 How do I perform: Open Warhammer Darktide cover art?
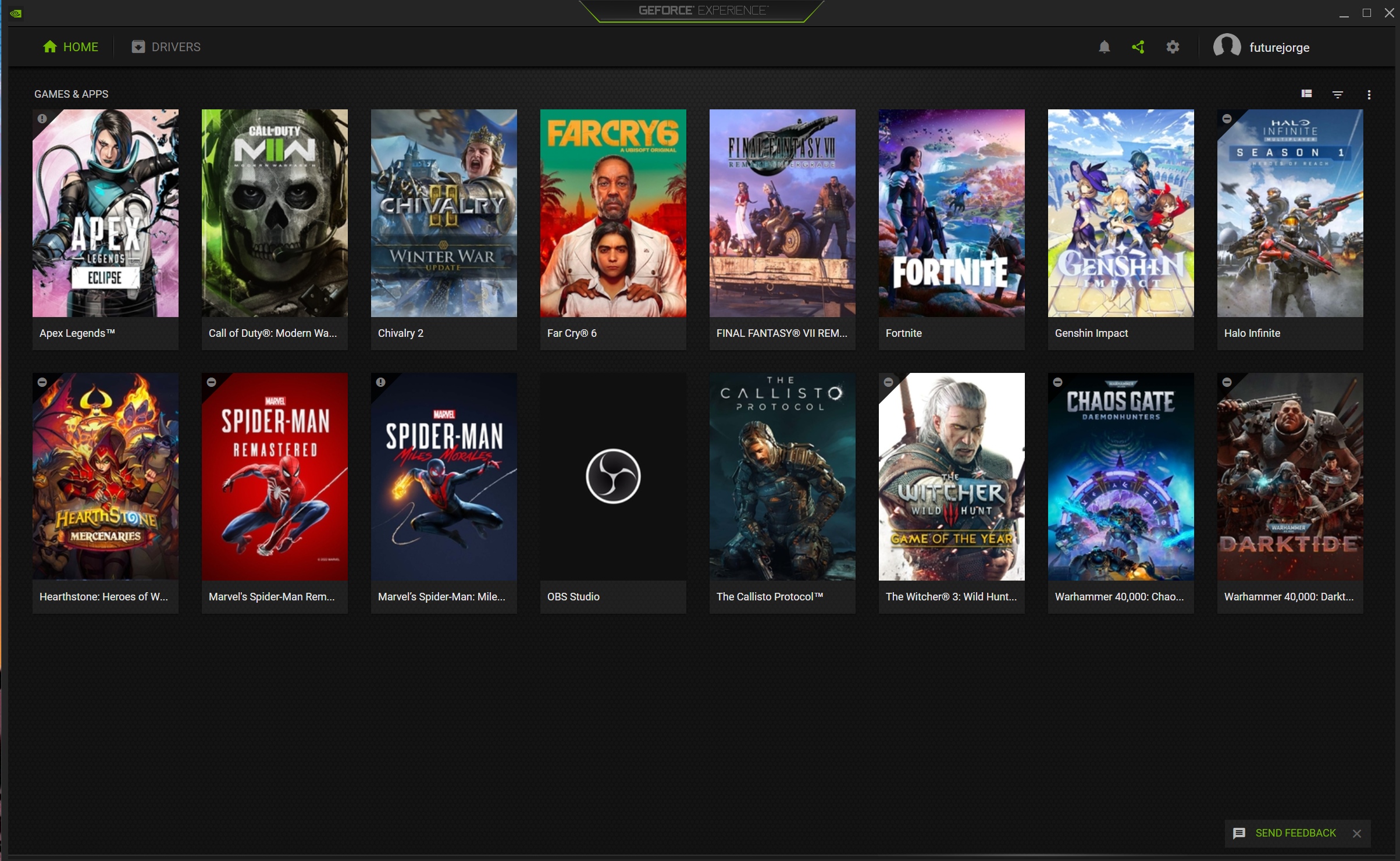pos(1290,476)
